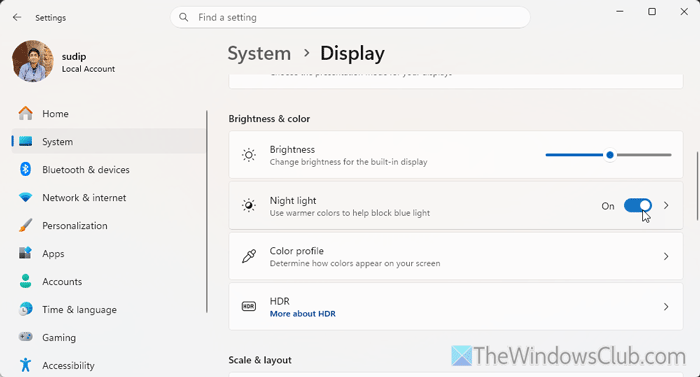Image resolution: width=700 pixels, height=377 pixels.
Task: Click the HDR row title
Action: pos(279,301)
